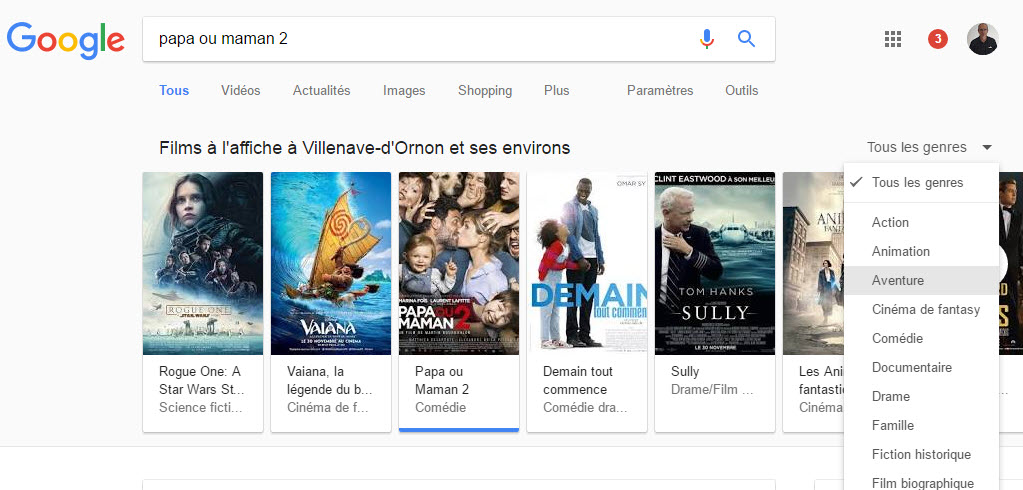This screenshot has width=1023, height=490.
Task: Choose Fiction historique genre
Action: point(921,454)
